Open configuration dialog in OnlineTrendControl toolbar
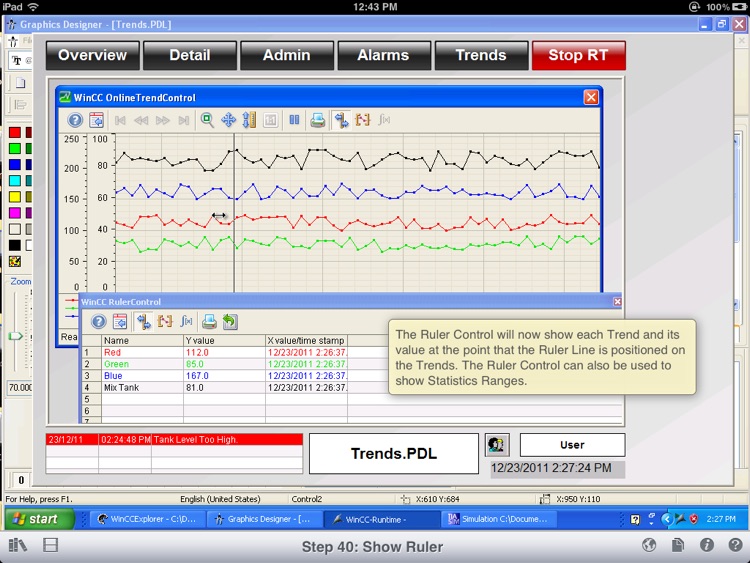The width and height of the screenshot is (750, 563). pyautogui.click(x=96, y=120)
